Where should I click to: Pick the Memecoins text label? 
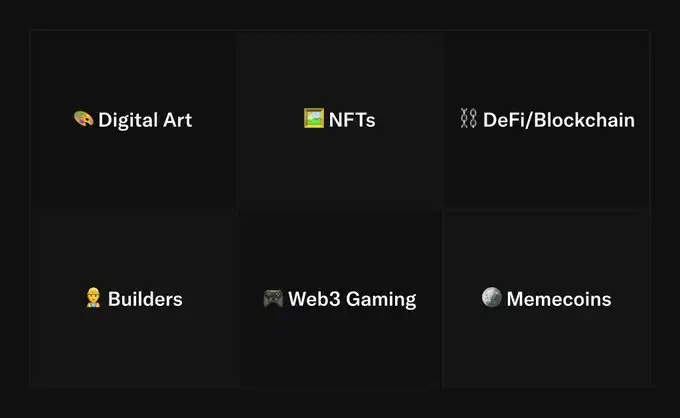(558, 299)
